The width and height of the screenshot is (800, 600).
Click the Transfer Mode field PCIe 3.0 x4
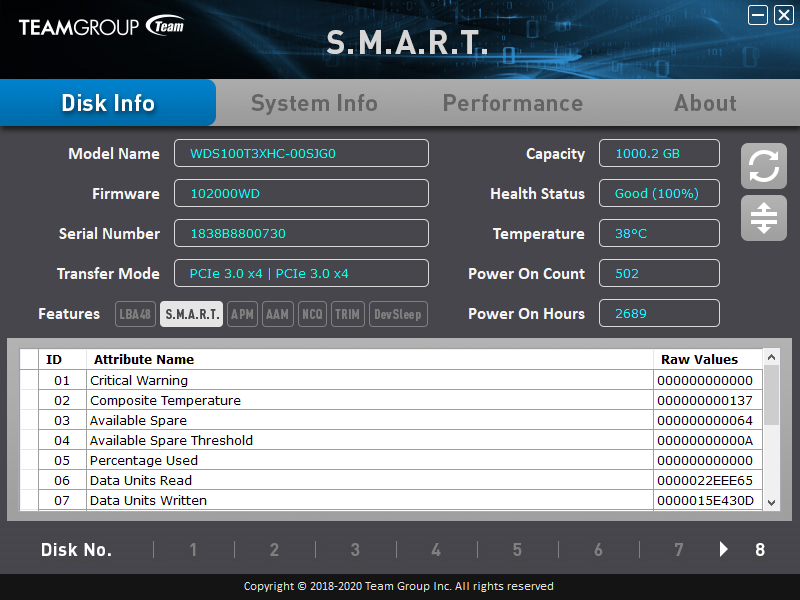click(x=301, y=273)
